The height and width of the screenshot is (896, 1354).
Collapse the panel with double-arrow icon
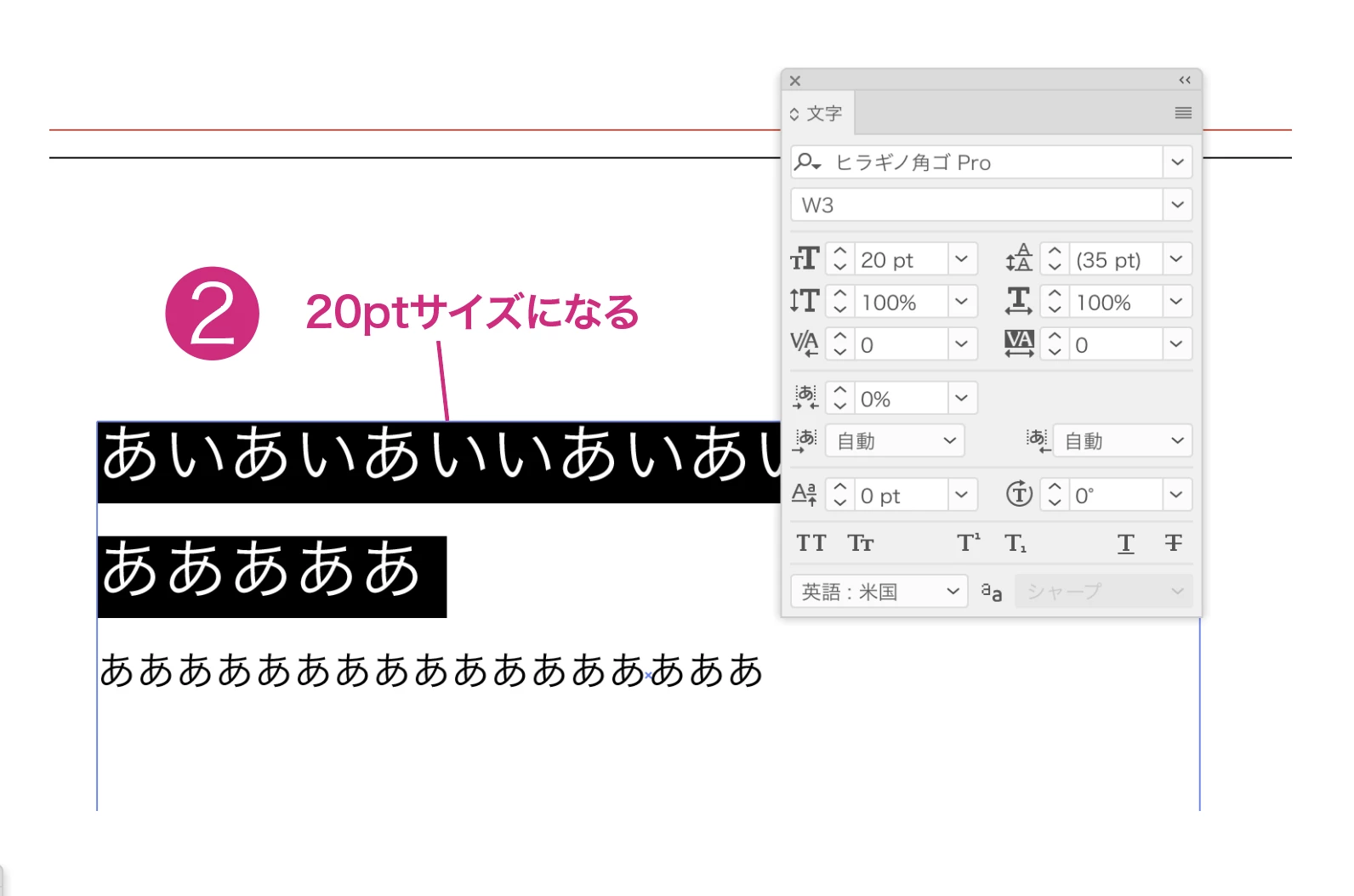click(1185, 80)
